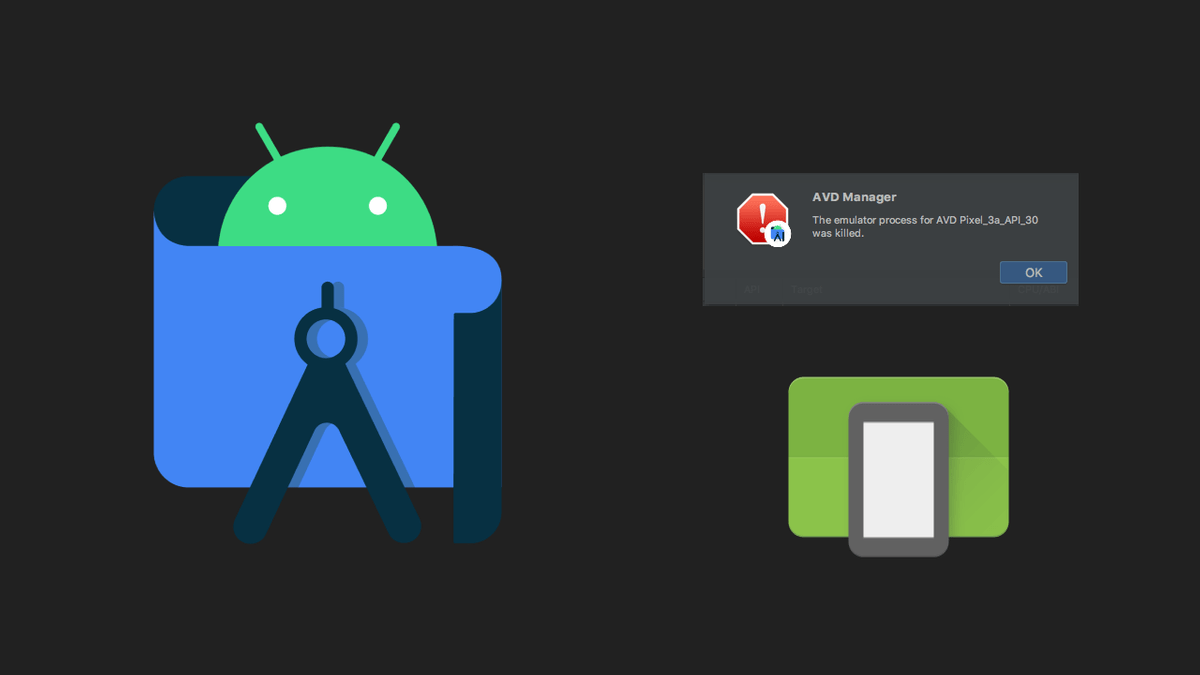Click the green Android robot head

click(x=330, y=190)
